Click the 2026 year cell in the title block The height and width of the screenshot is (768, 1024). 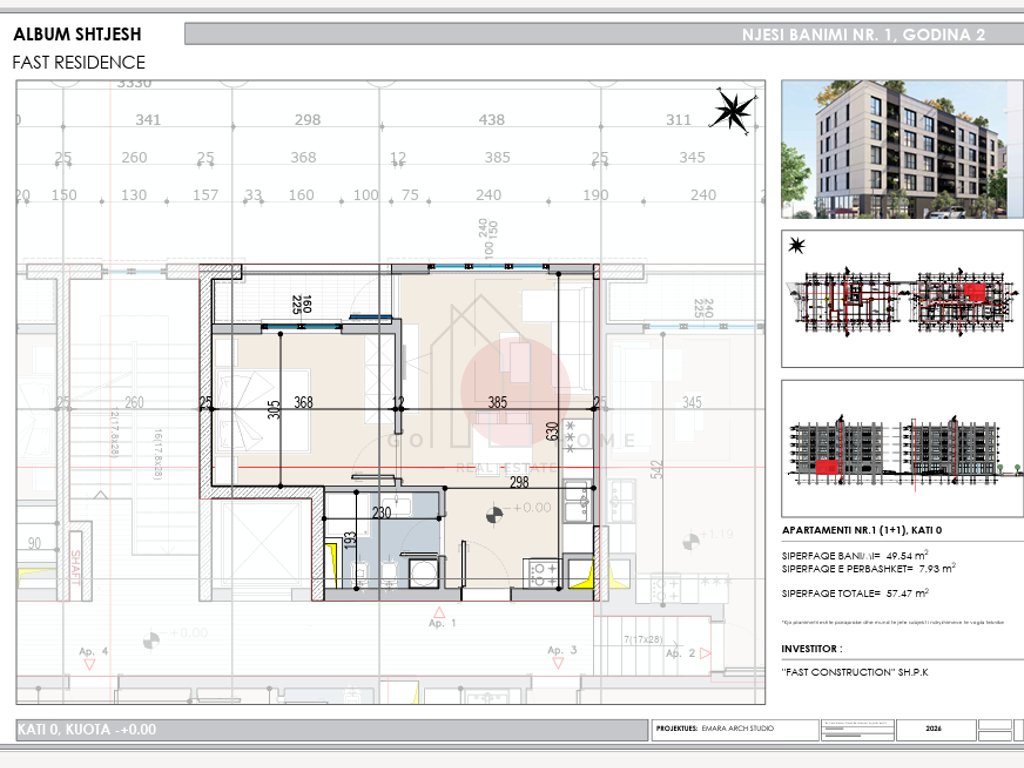pyautogui.click(x=934, y=729)
